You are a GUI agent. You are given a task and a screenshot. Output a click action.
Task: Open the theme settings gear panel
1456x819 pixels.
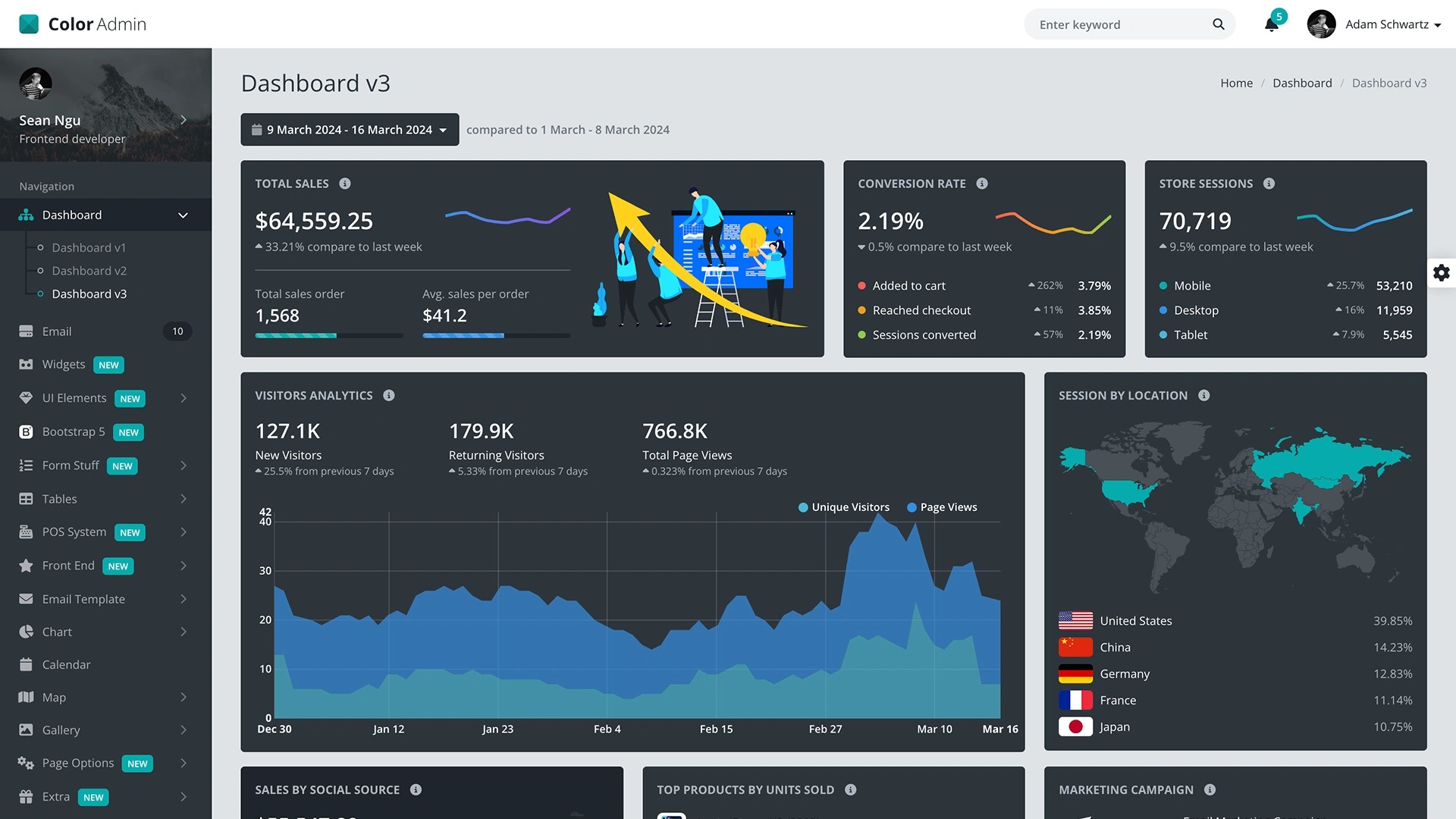pos(1441,273)
